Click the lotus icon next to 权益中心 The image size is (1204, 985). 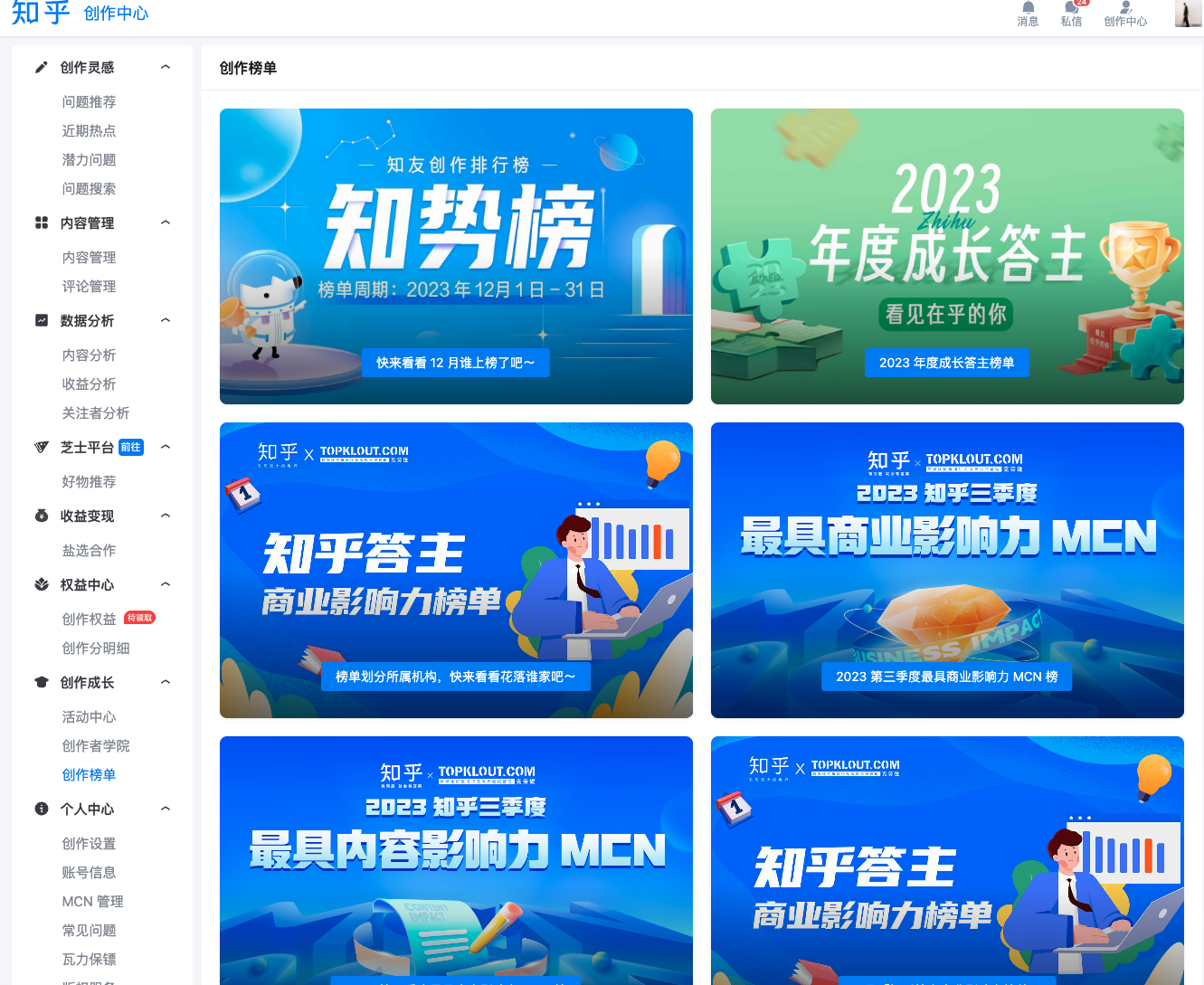click(42, 584)
